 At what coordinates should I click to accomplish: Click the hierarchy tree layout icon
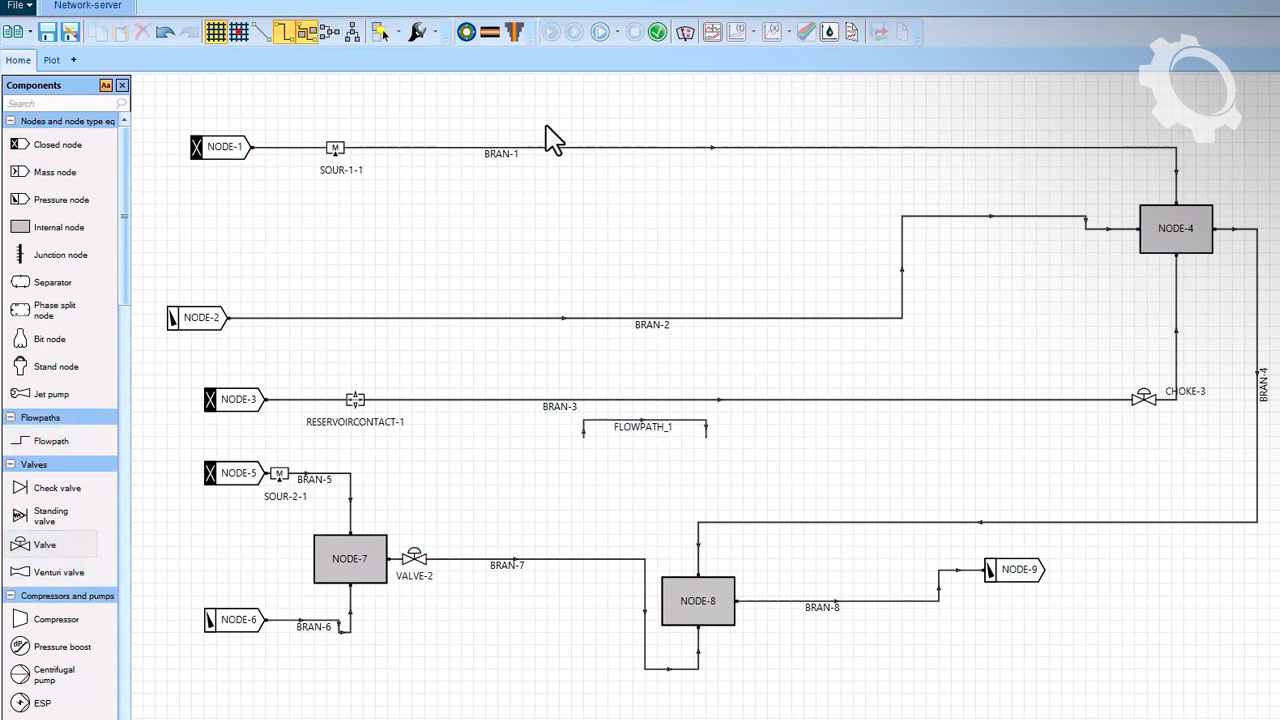pyautogui.click(x=352, y=32)
